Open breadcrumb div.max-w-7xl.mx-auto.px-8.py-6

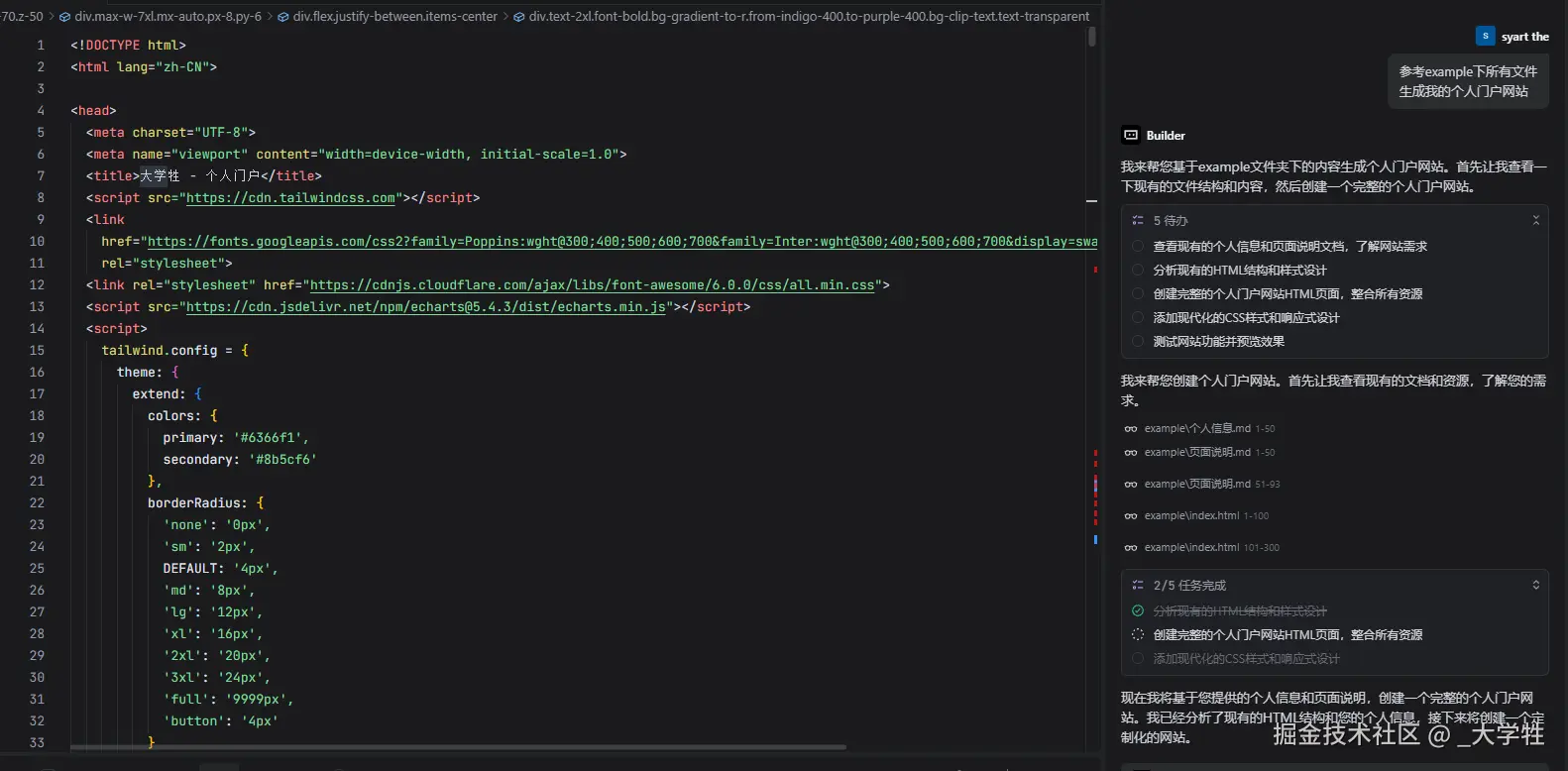[x=168, y=17]
